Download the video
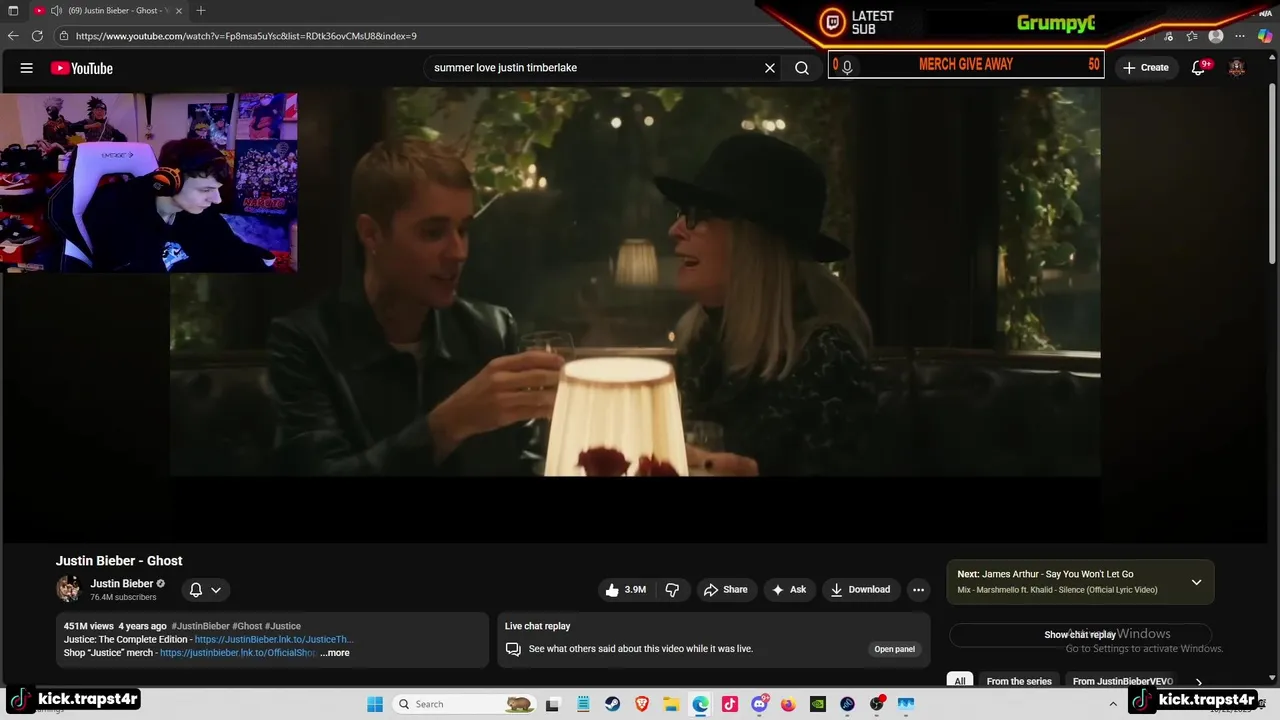 coord(860,590)
